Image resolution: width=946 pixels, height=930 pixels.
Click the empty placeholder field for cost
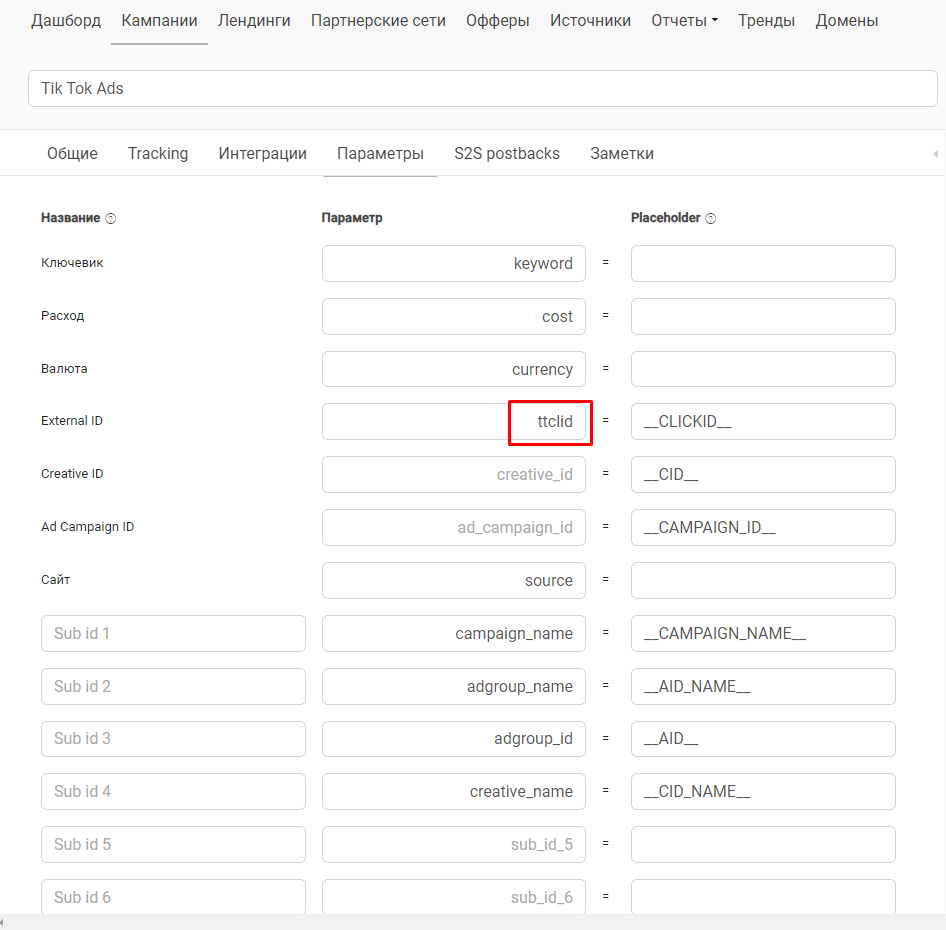click(763, 316)
